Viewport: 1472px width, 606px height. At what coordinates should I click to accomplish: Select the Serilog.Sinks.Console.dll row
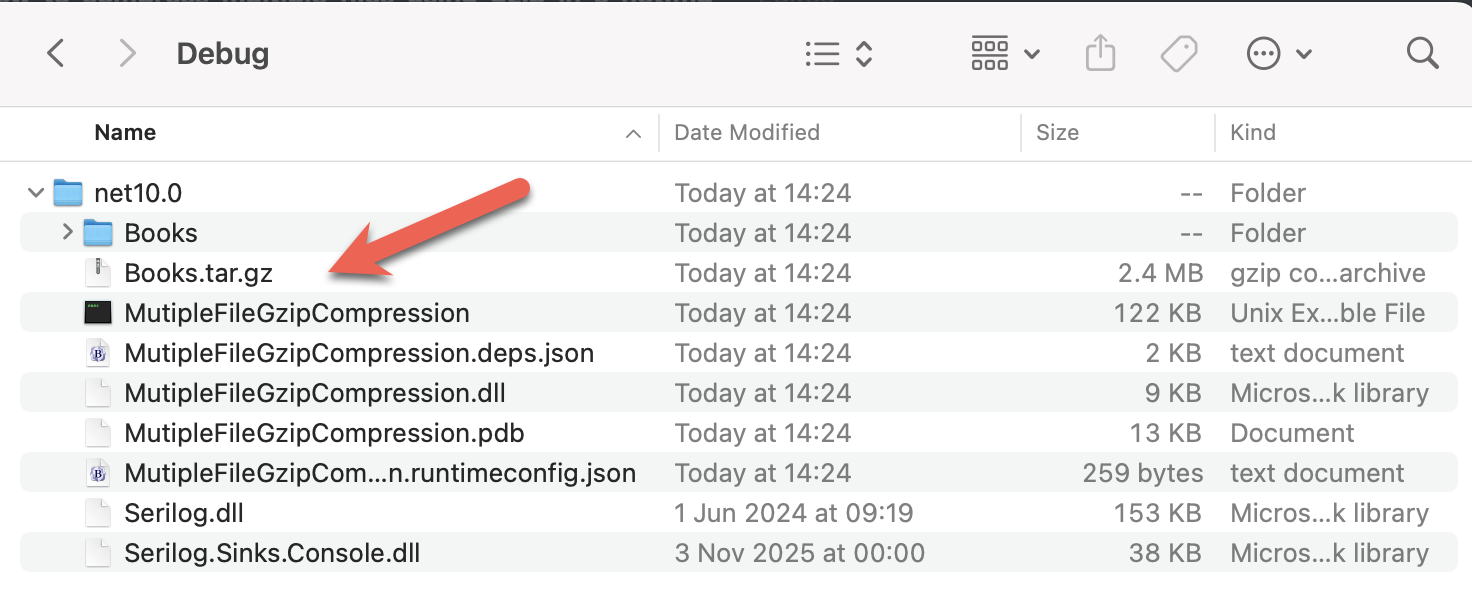pyautogui.click(x=400, y=552)
